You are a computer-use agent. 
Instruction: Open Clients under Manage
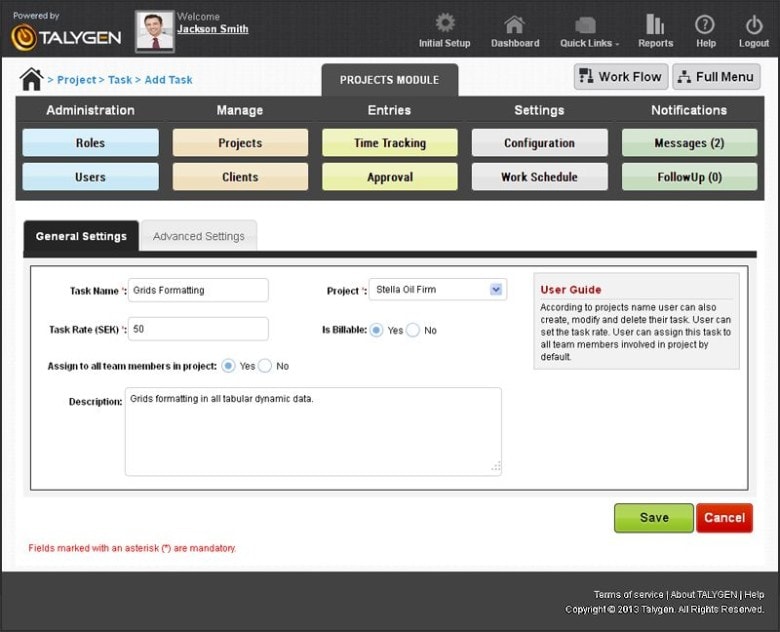[240, 177]
